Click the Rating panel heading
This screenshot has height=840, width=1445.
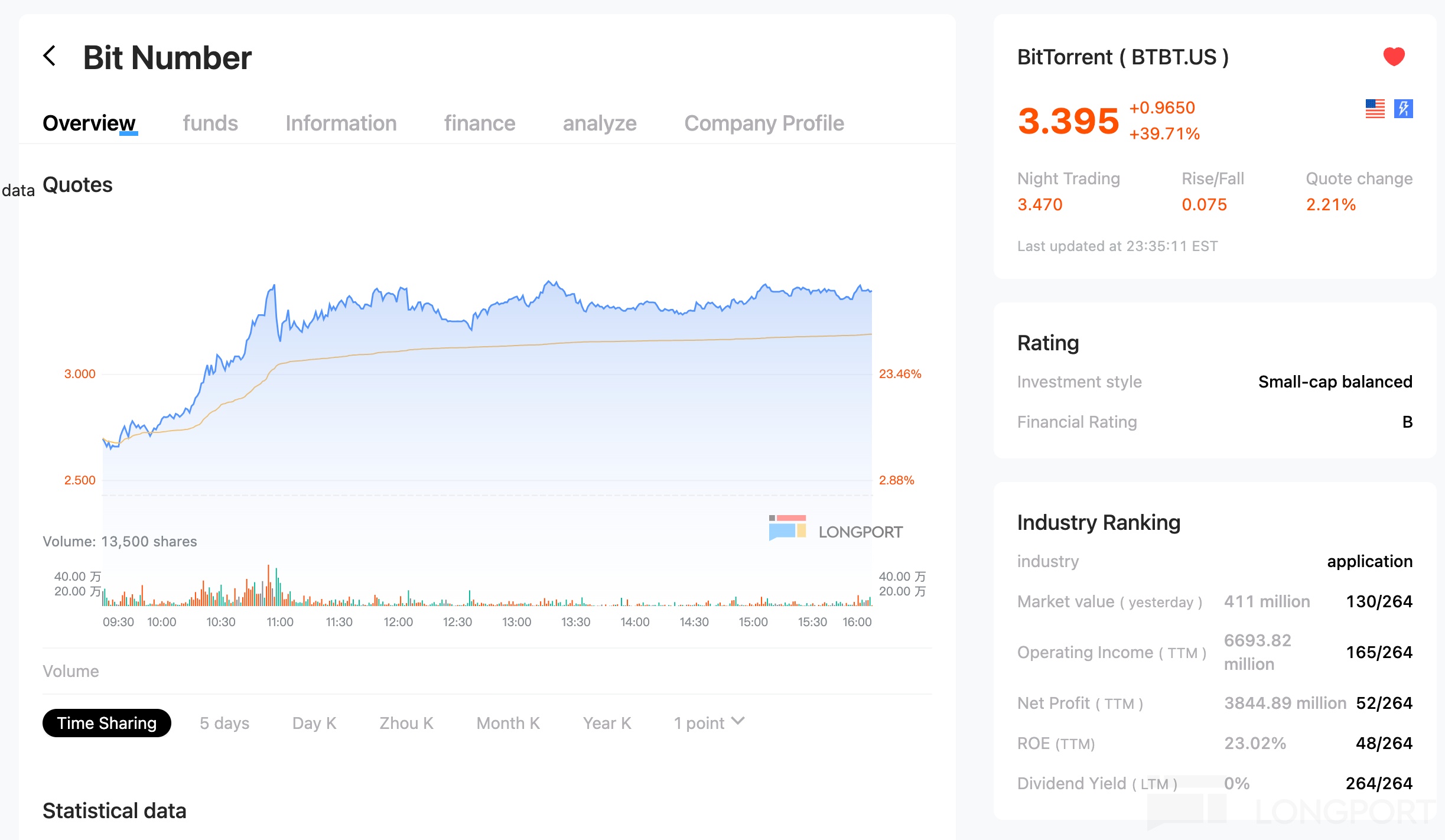[1048, 343]
